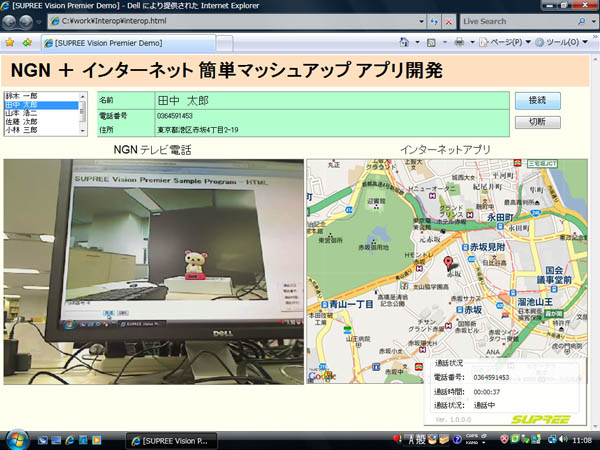This screenshot has height=450, width=600.
Task: Click the taskbar clock showing 11:08
Action: [582, 440]
